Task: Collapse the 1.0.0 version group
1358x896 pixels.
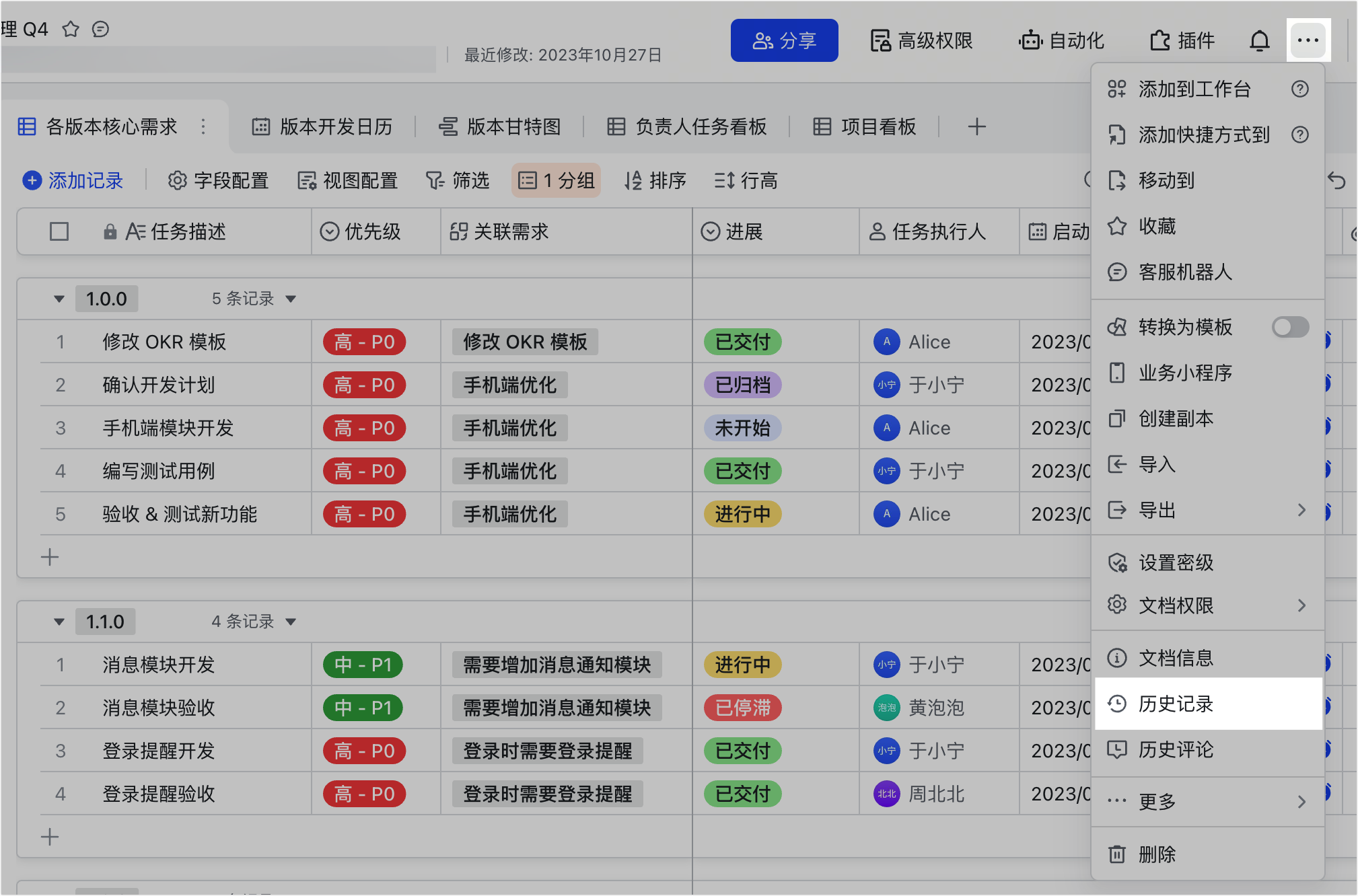Action: coord(59,298)
